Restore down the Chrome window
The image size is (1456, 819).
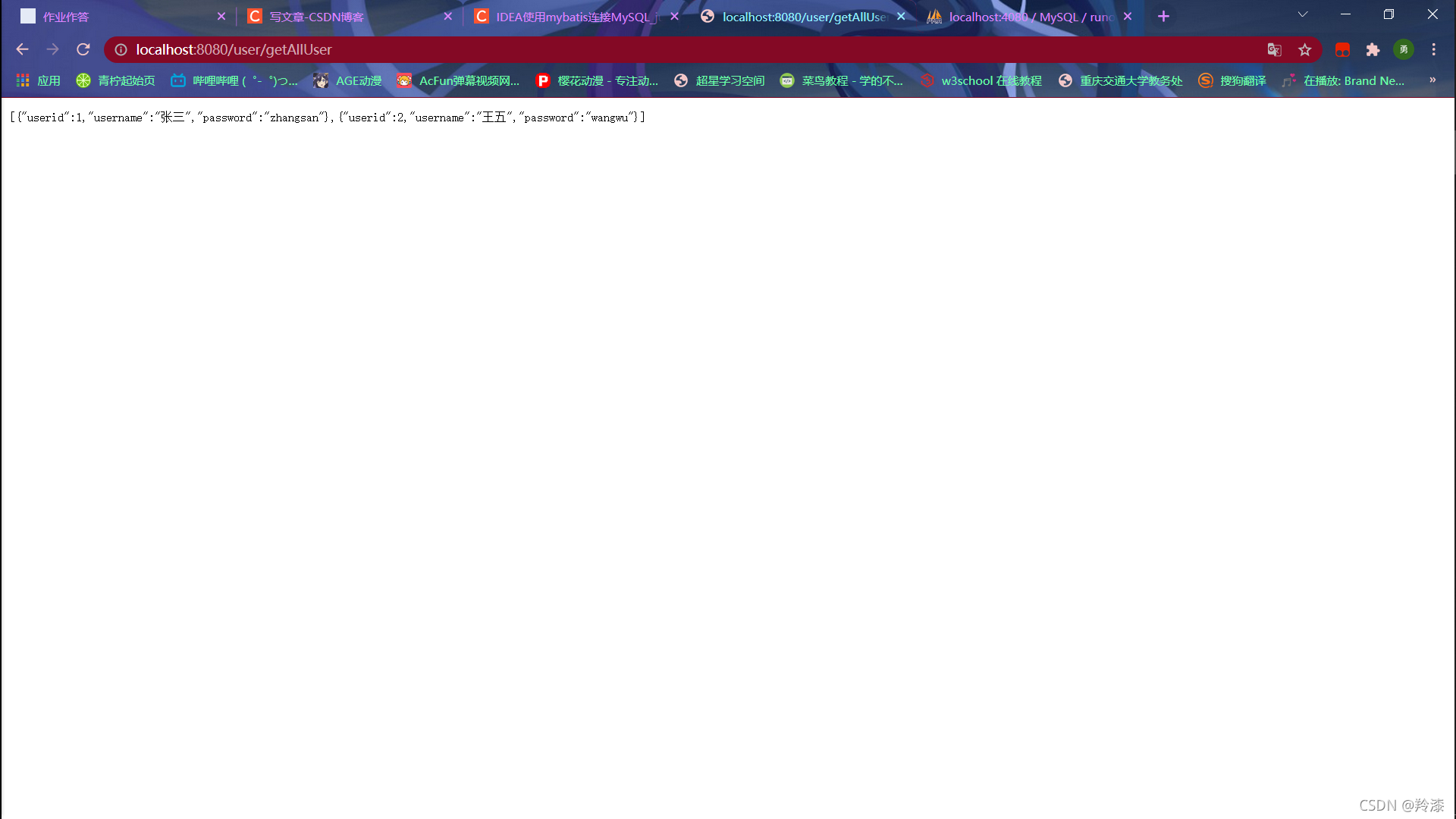[x=1389, y=14]
